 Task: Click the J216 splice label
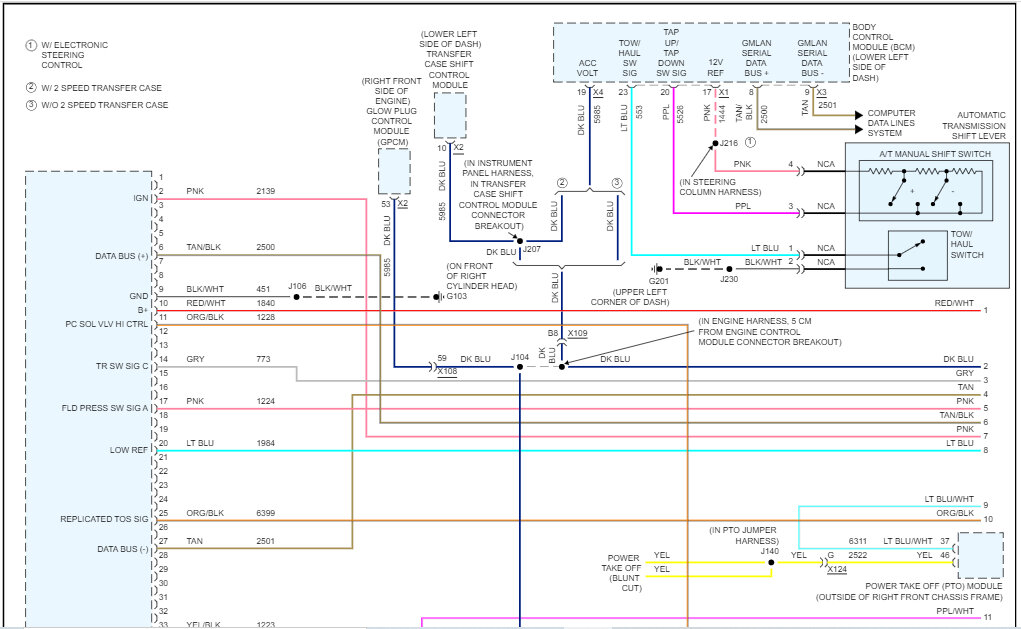point(729,143)
